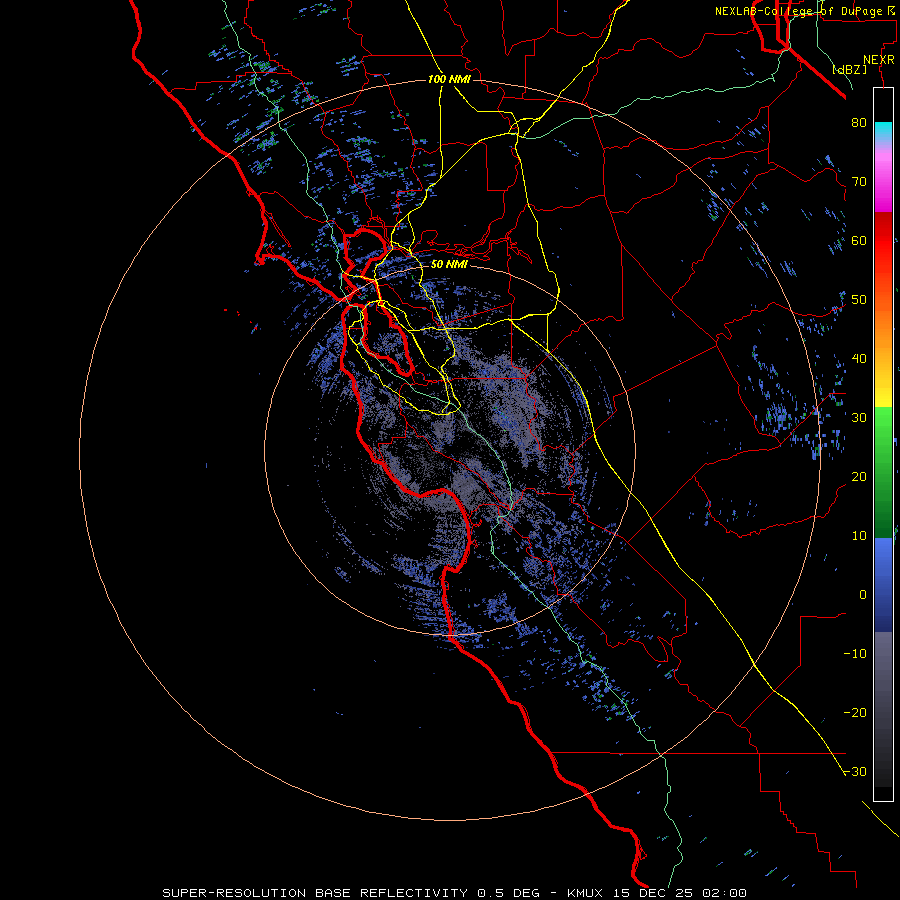Click the green segment of the color bar
This screenshot has height=900, width=900.
[x=883, y=472]
